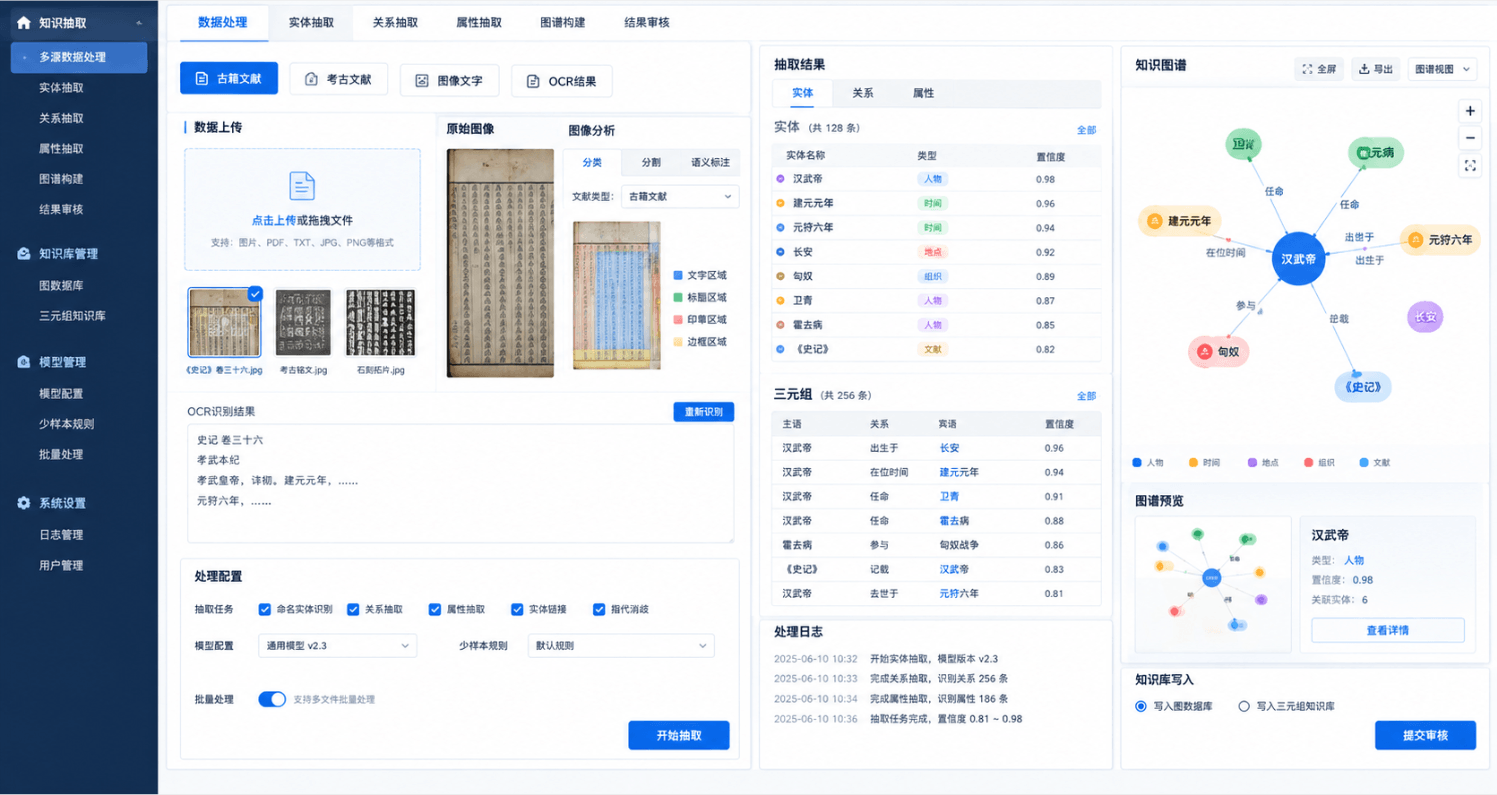This screenshot has width=1497, height=795.
Task: Uncheck the 关系抽取 task checkbox
Action: [353, 609]
